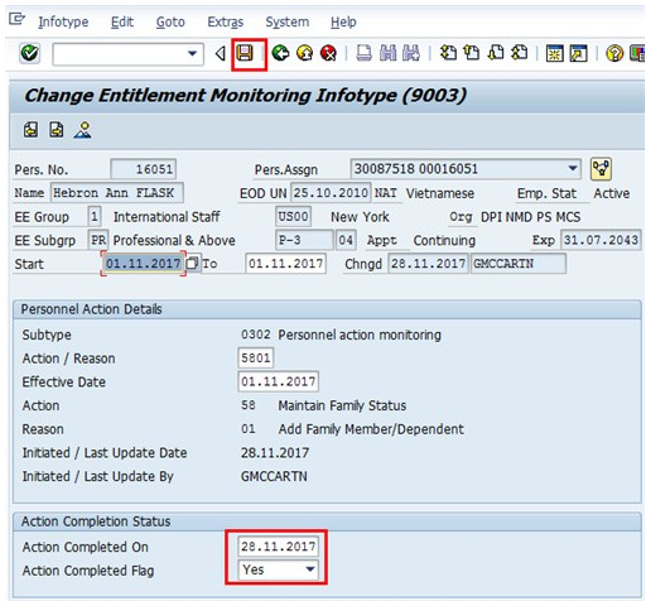
Task: Go to first page icon
Action: coord(448,53)
